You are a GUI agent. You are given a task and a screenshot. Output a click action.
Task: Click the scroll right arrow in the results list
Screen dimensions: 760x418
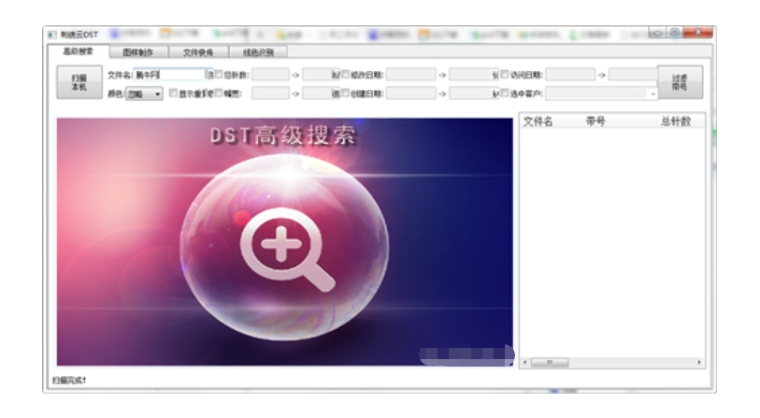coord(699,361)
